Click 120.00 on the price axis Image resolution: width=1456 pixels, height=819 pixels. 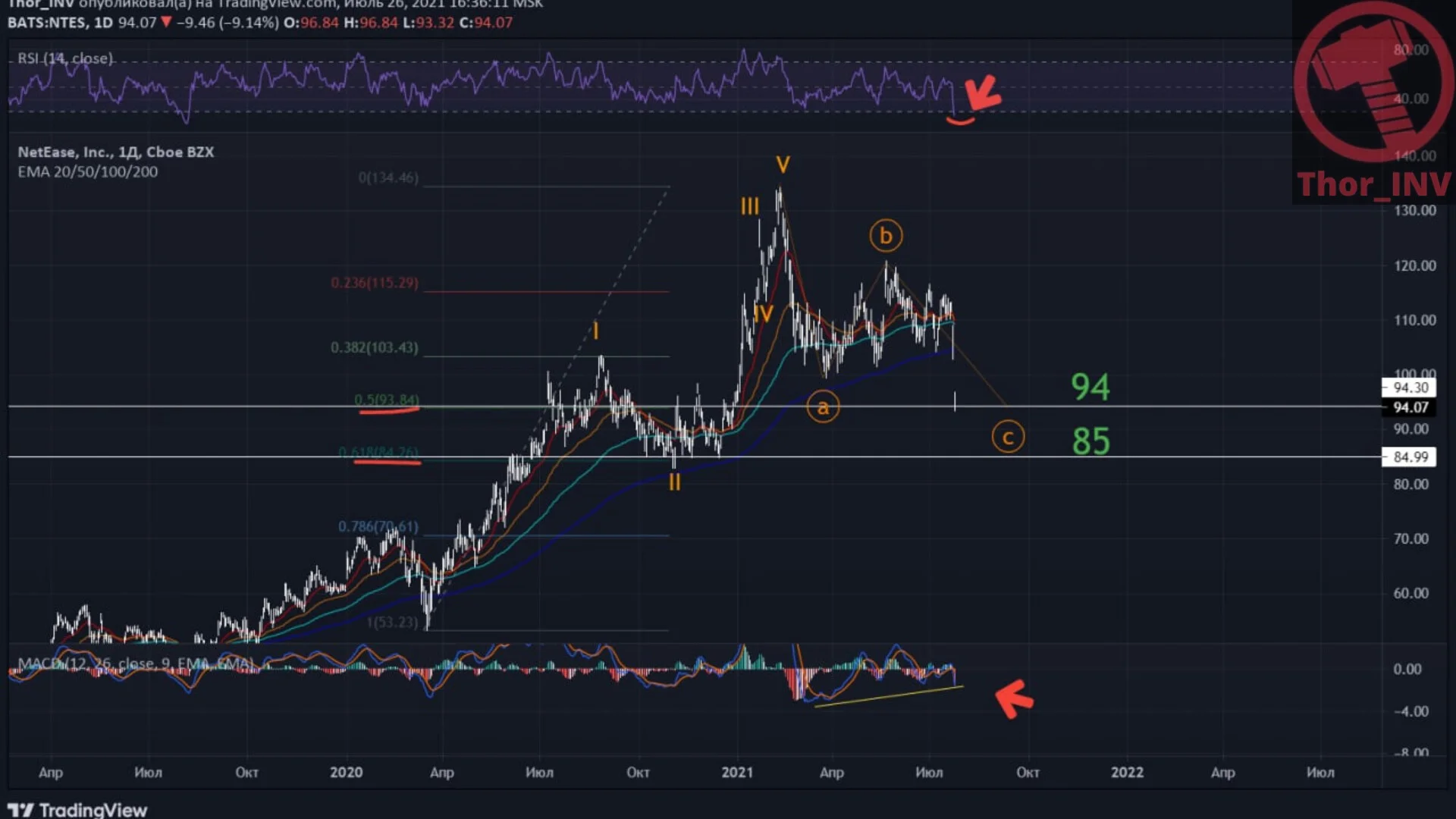tap(1414, 265)
